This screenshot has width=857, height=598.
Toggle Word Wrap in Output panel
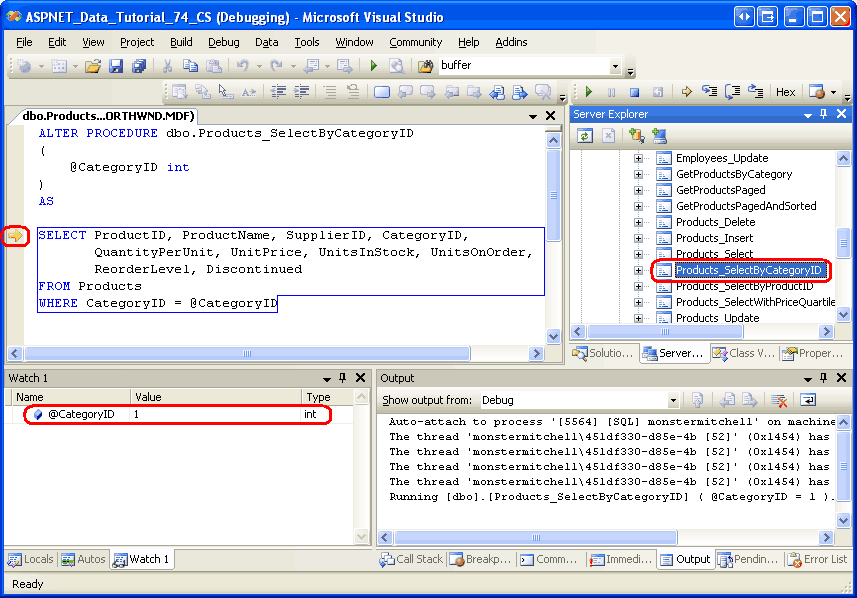tap(808, 400)
